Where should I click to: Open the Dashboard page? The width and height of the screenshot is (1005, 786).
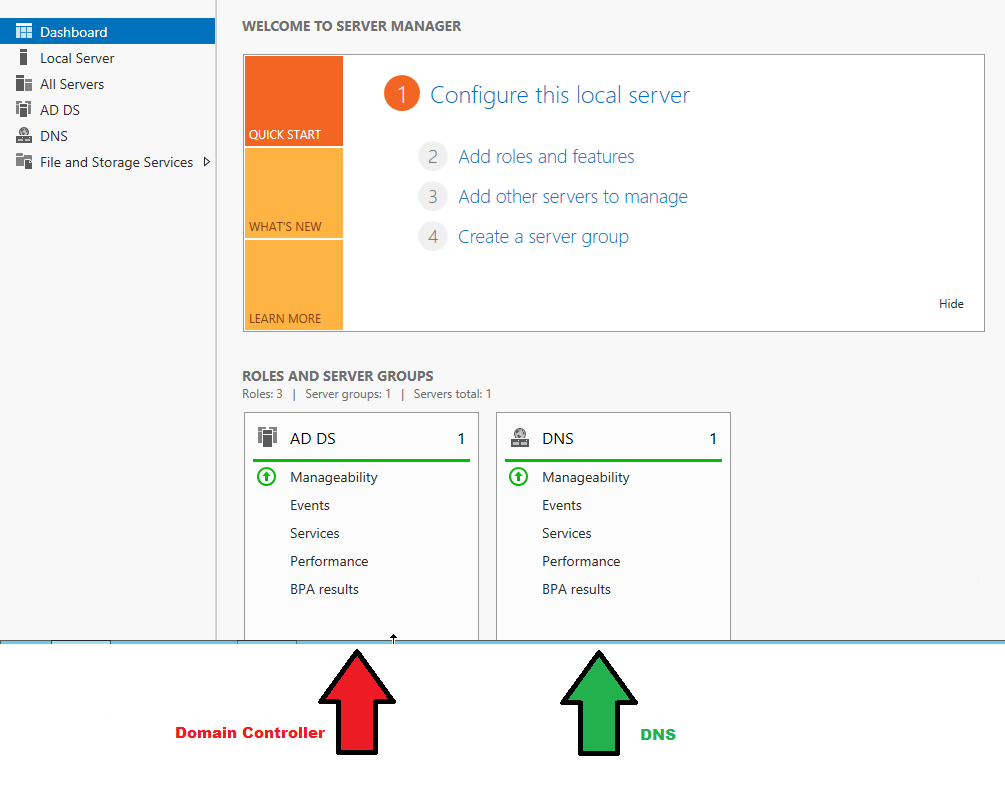[108, 31]
